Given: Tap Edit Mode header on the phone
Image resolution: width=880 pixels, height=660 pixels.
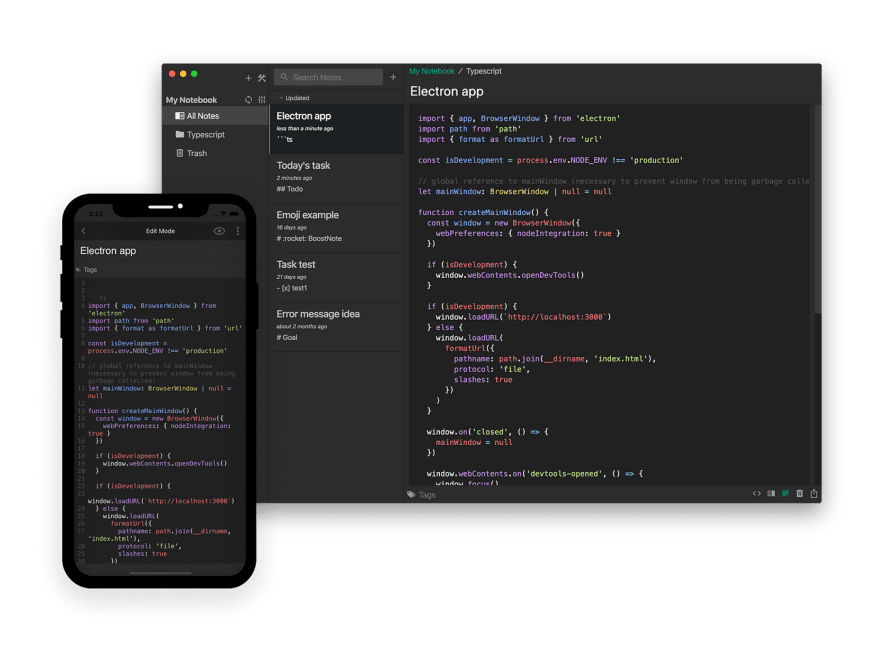Looking at the screenshot, I should [161, 231].
